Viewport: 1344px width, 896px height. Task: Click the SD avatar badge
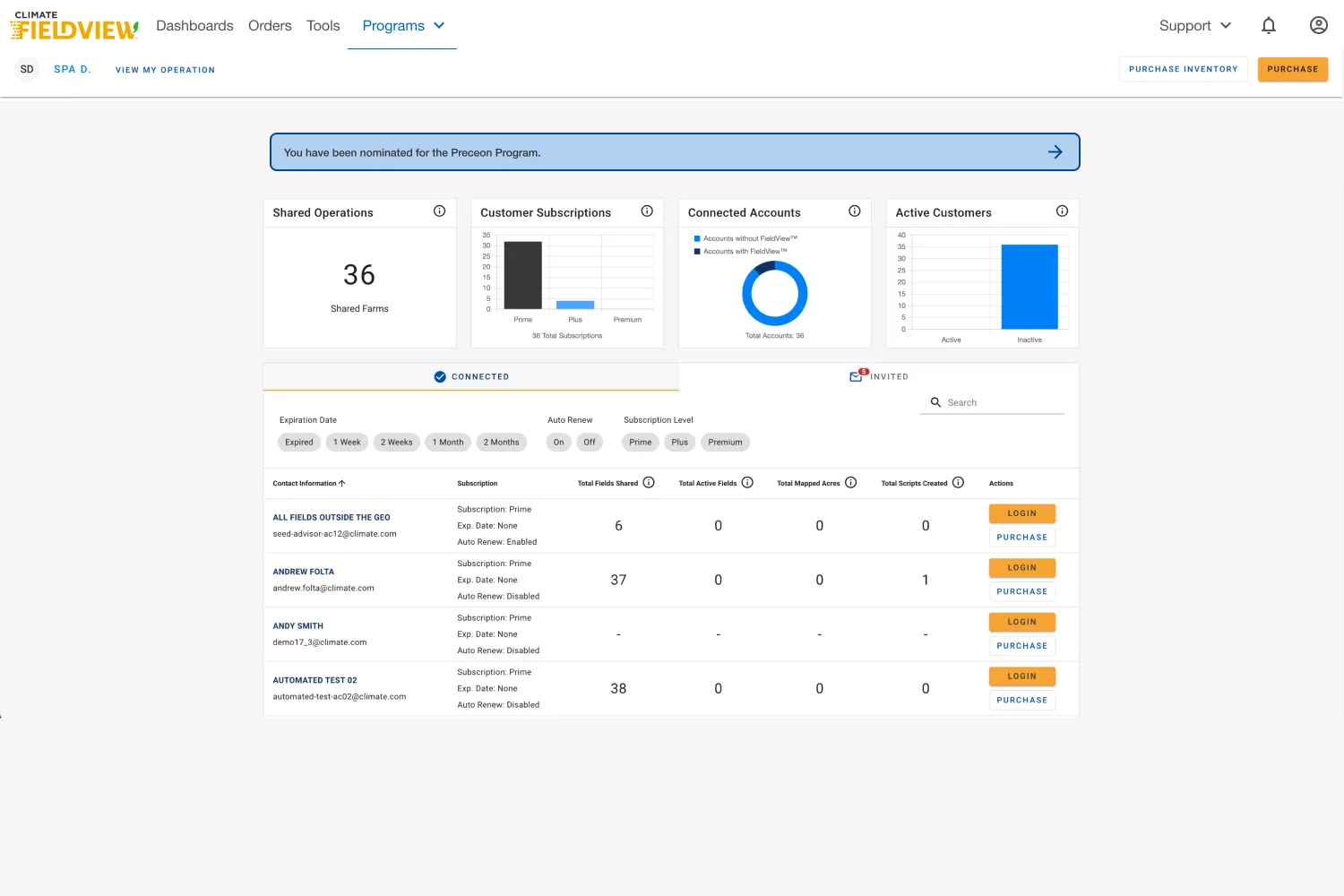[x=27, y=69]
